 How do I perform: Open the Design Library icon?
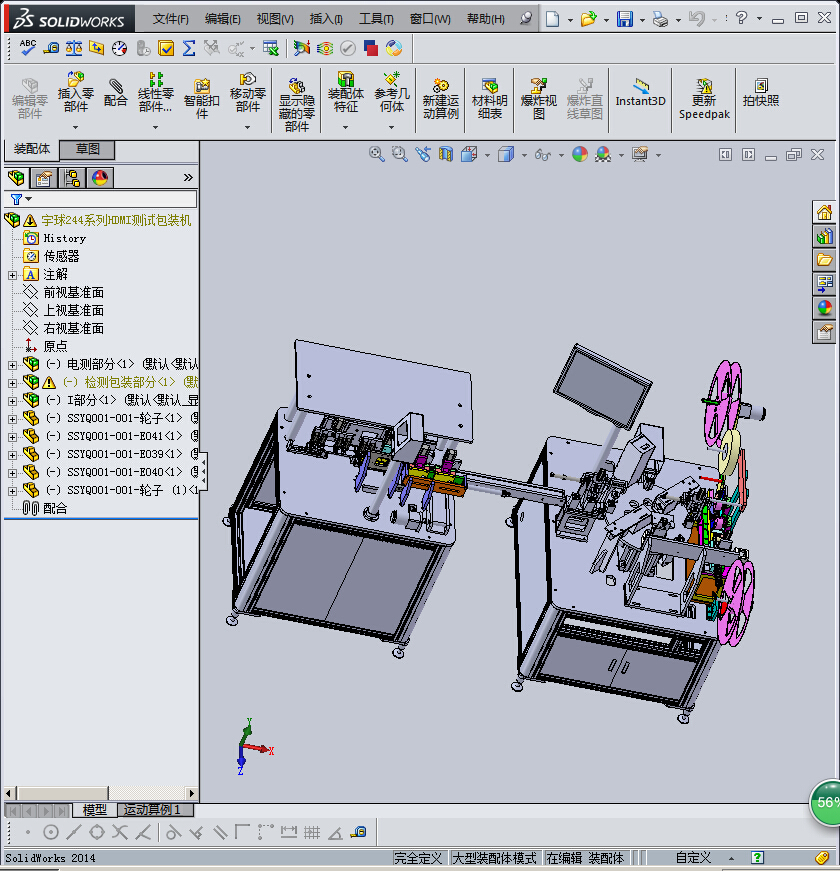click(x=824, y=236)
